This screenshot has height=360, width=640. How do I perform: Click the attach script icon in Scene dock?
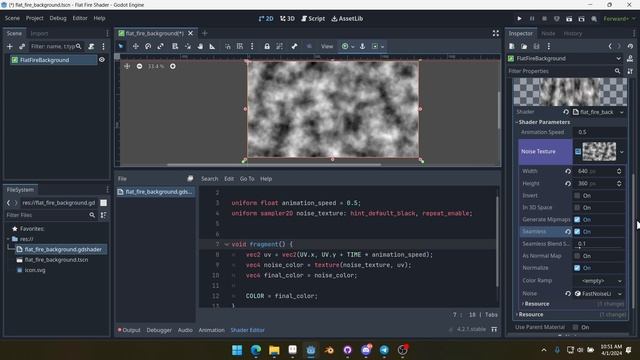click(x=91, y=47)
